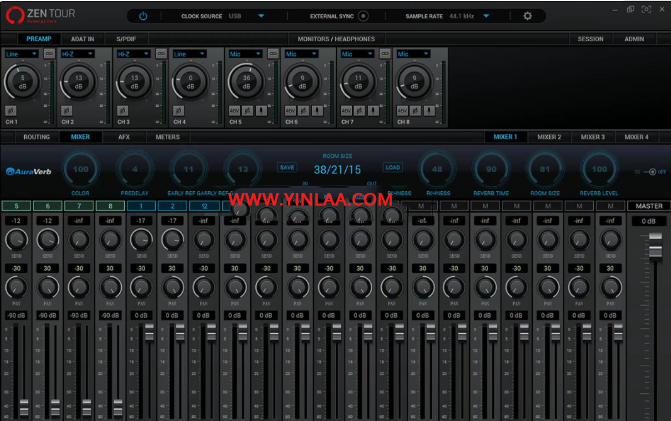Invert phase on CH 5 preamp

click(247, 111)
